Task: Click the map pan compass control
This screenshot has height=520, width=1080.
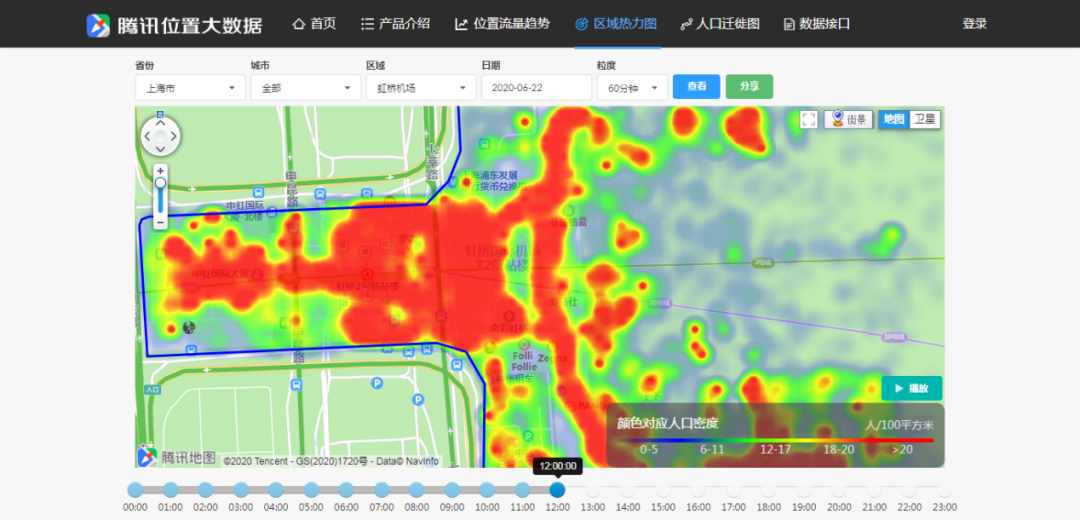Action: pos(160,136)
